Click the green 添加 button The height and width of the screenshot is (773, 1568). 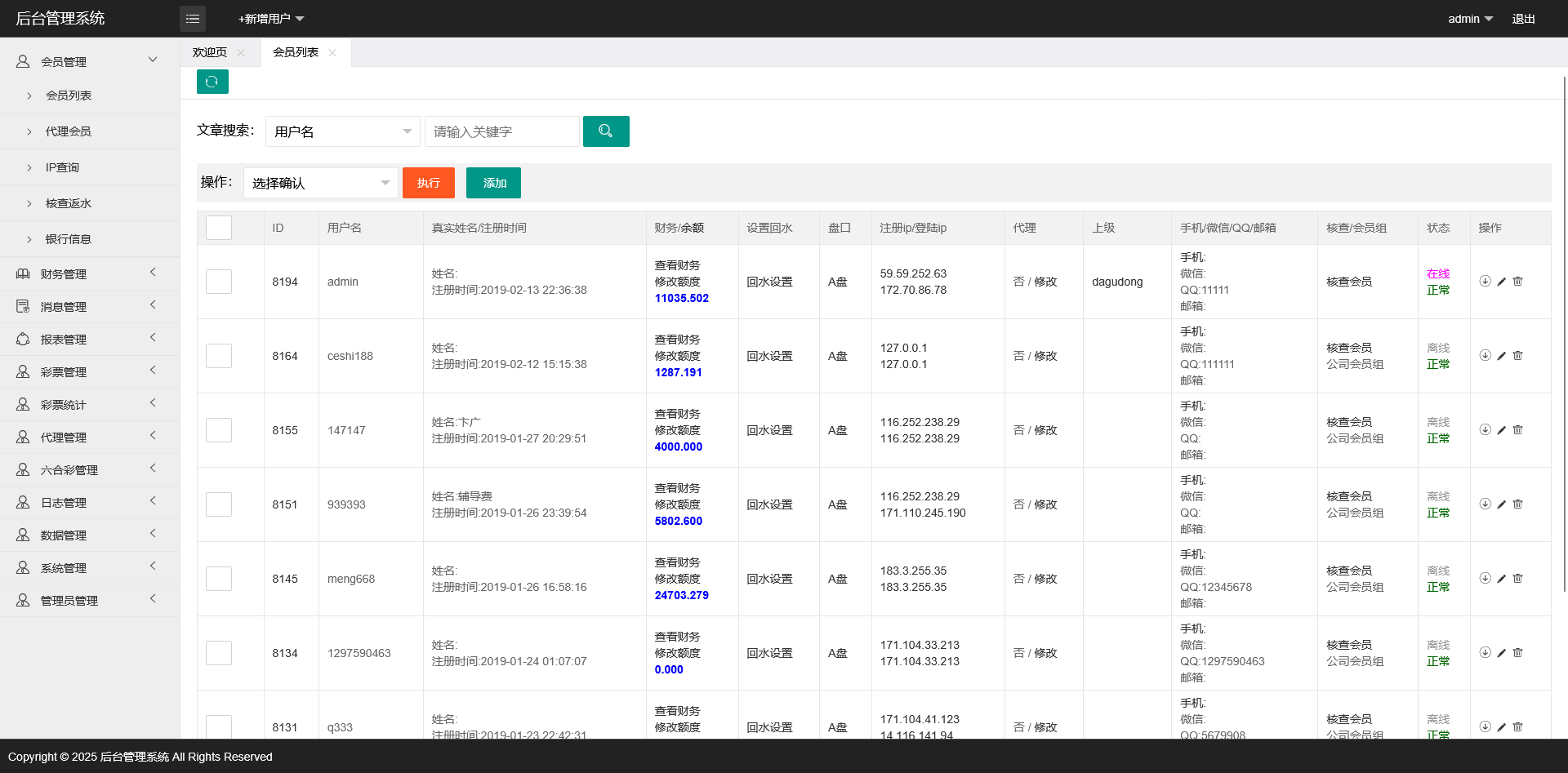tap(493, 183)
